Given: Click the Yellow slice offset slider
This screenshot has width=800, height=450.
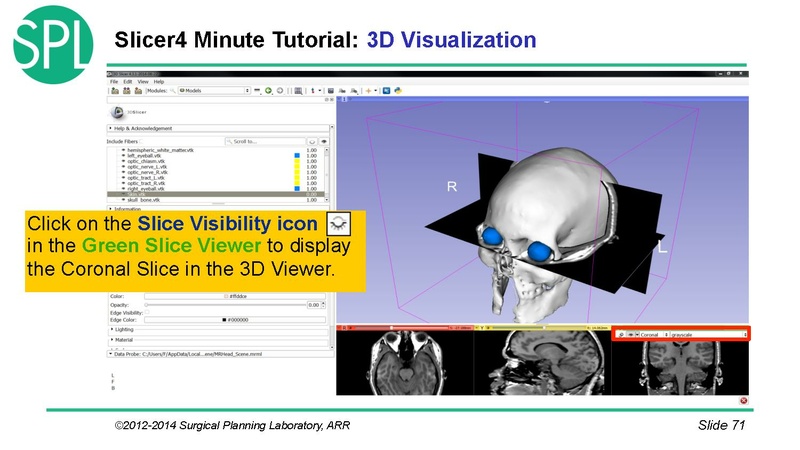Looking at the screenshot, I should (538, 328).
